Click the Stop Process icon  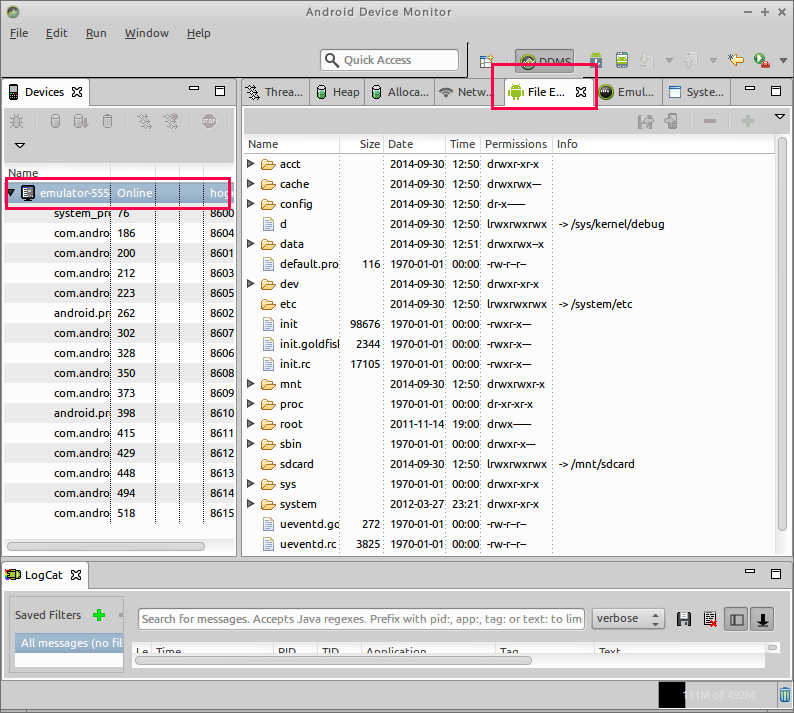click(x=209, y=121)
